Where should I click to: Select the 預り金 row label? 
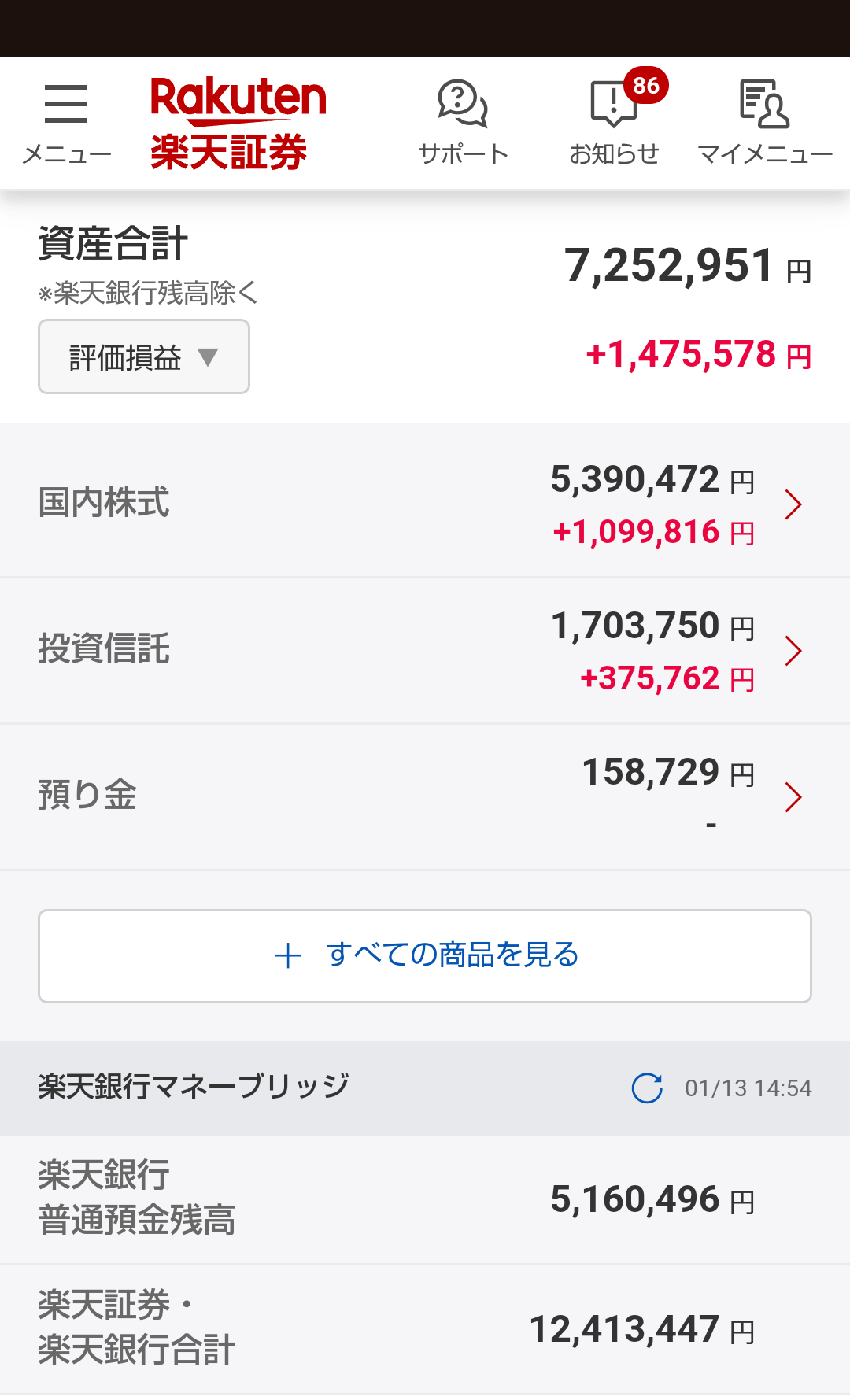(87, 795)
